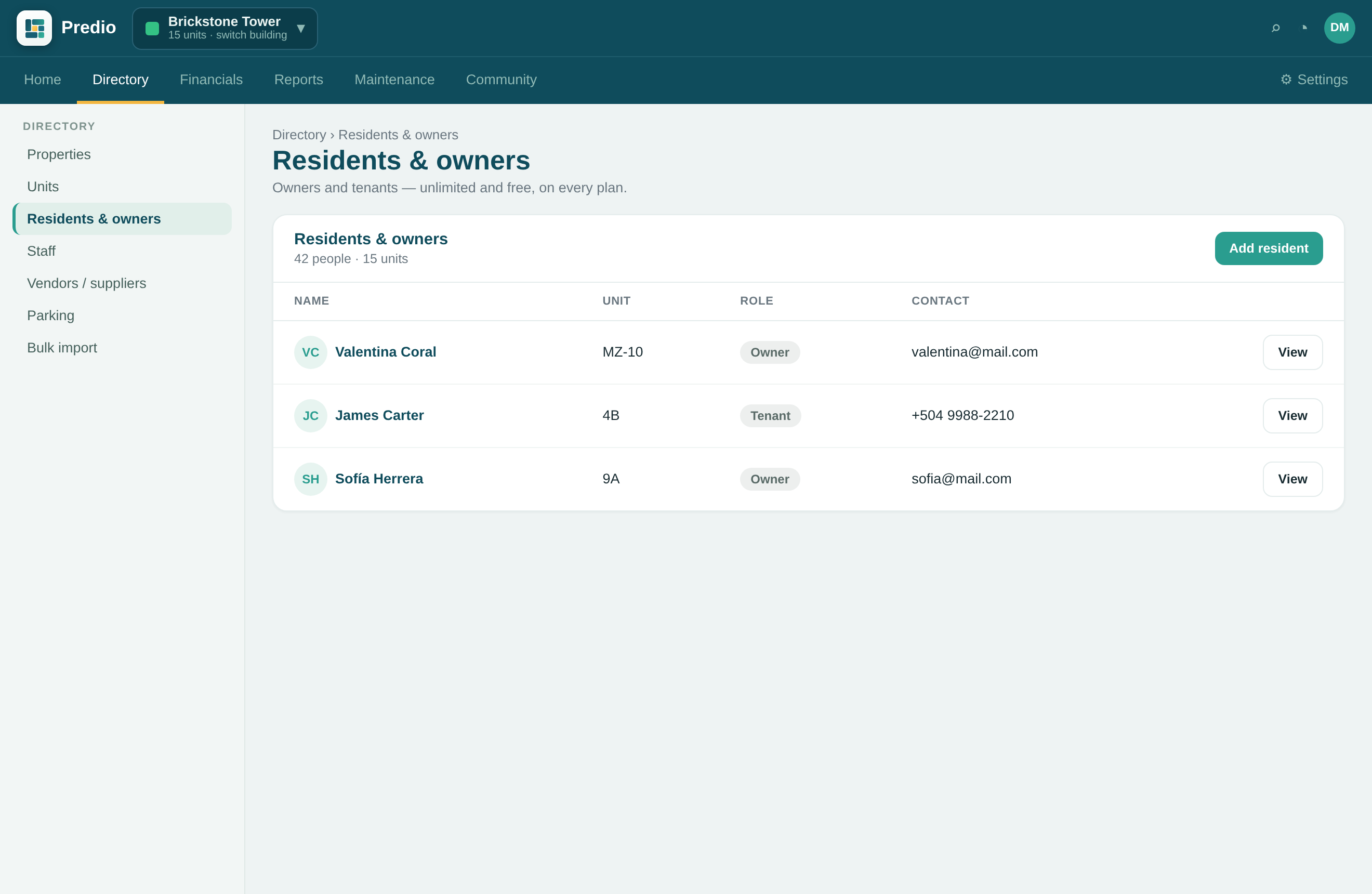The image size is (1372, 894).
Task: Switch to the Reports tab
Action: pyautogui.click(x=299, y=80)
